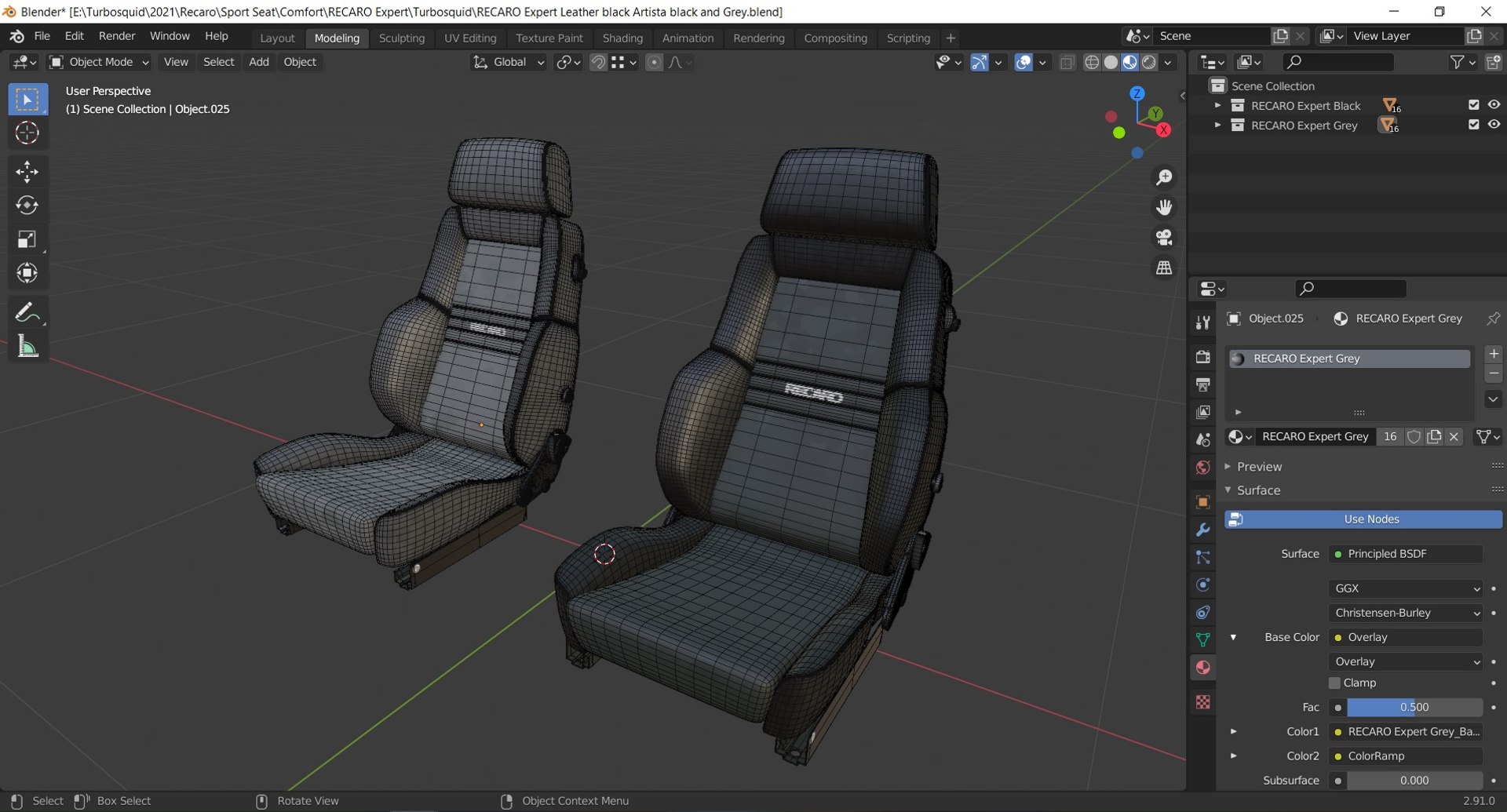Open the Render menu
This screenshot has height=812, width=1507.
pos(117,36)
